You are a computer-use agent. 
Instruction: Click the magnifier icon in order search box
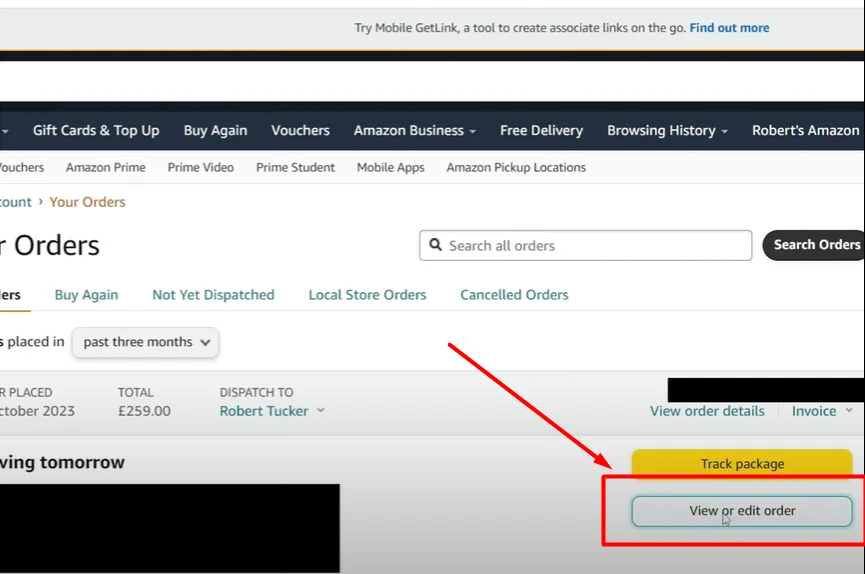click(435, 245)
